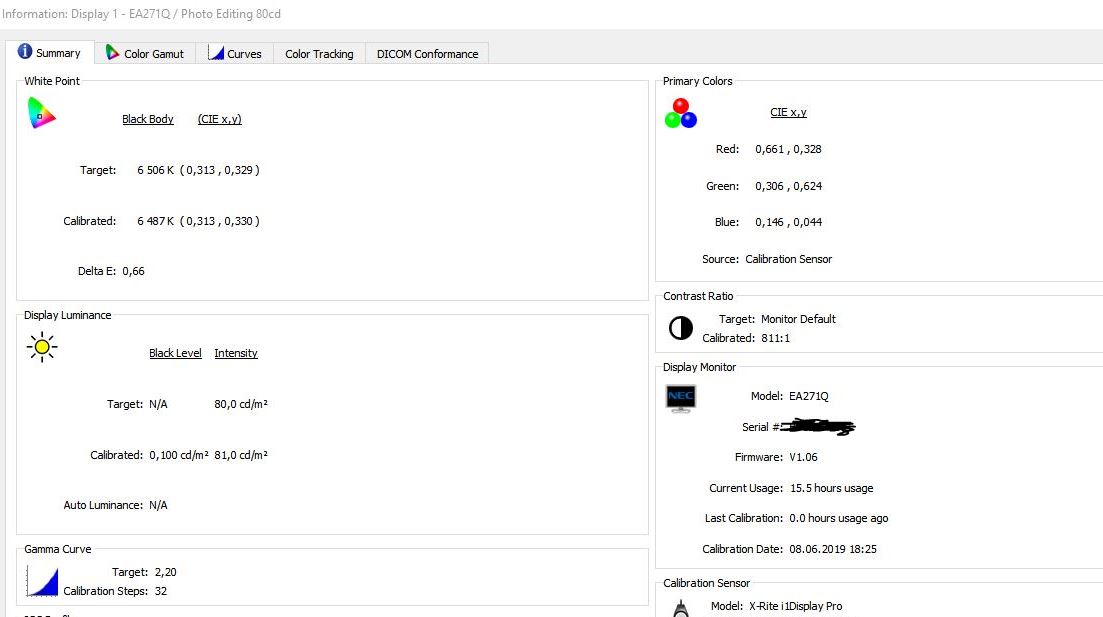This screenshot has height=617, width=1103.
Task: Click the Calibration Sensor device icon
Action: tap(681, 607)
